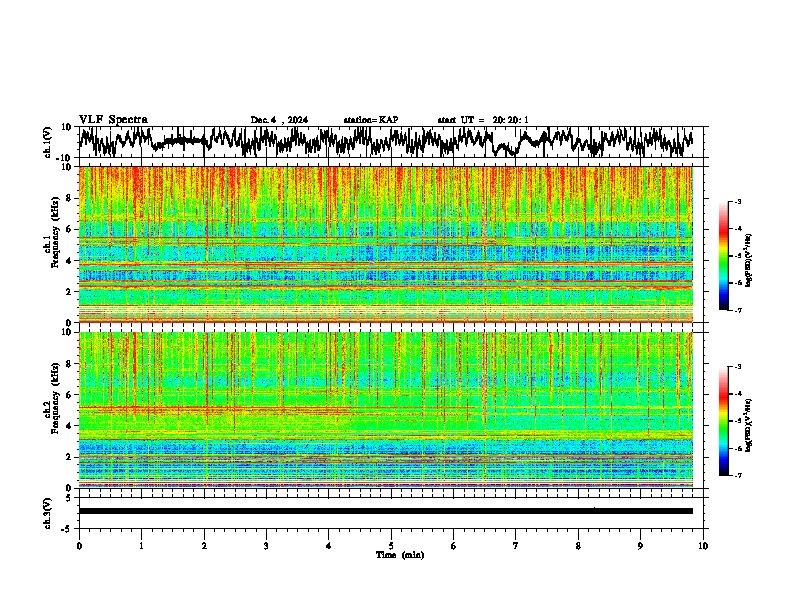Click time axis tick label "4"
The width and height of the screenshot is (792, 612).
(329, 546)
